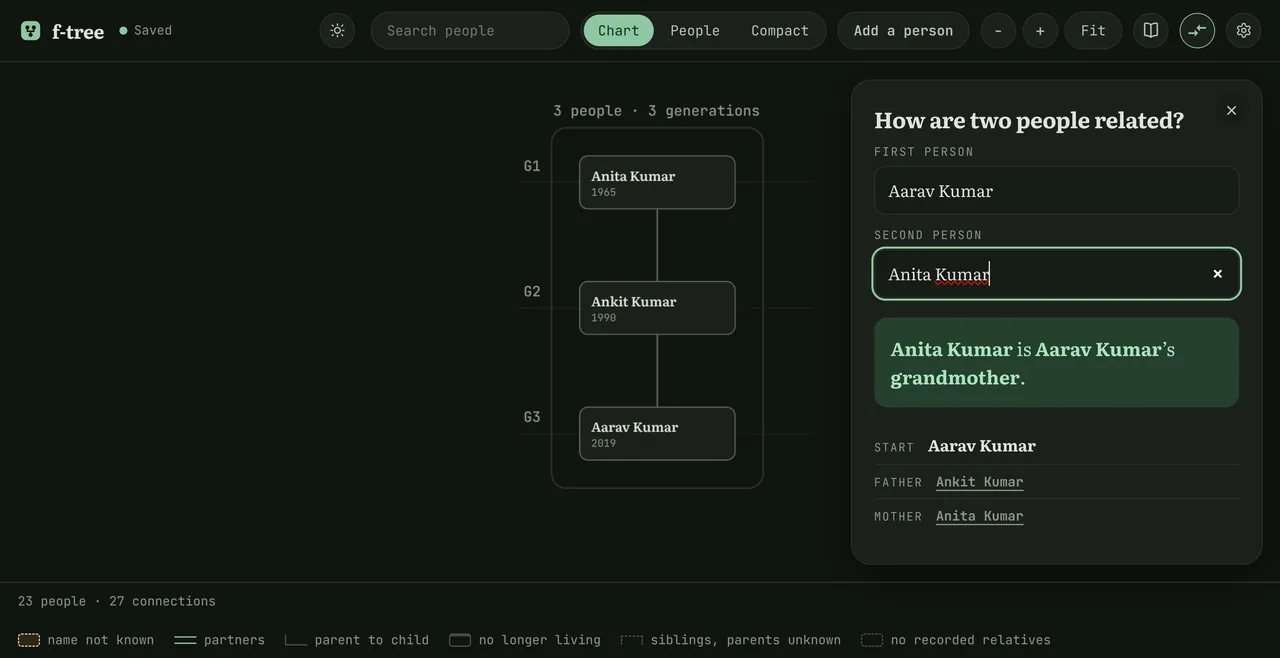Click the G2 generation label
1280x658 pixels.
coord(532,292)
